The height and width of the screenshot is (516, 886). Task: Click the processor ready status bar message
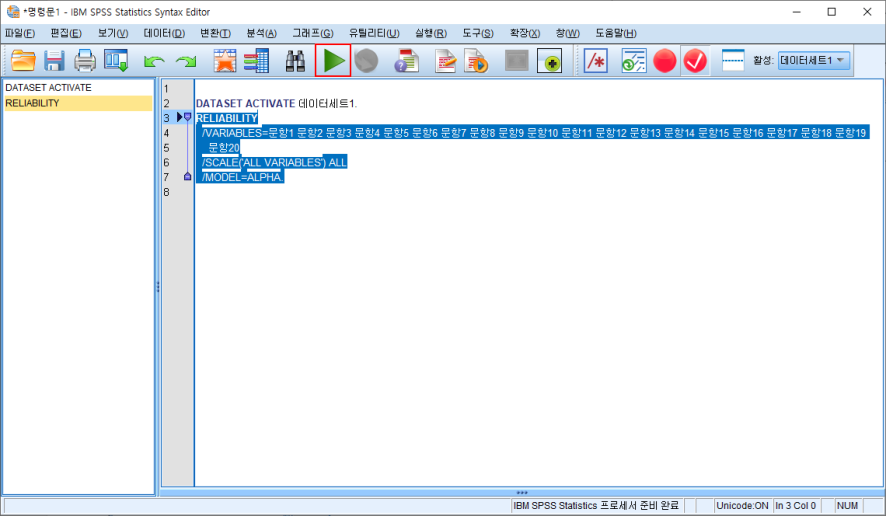pyautogui.click(x=596, y=505)
